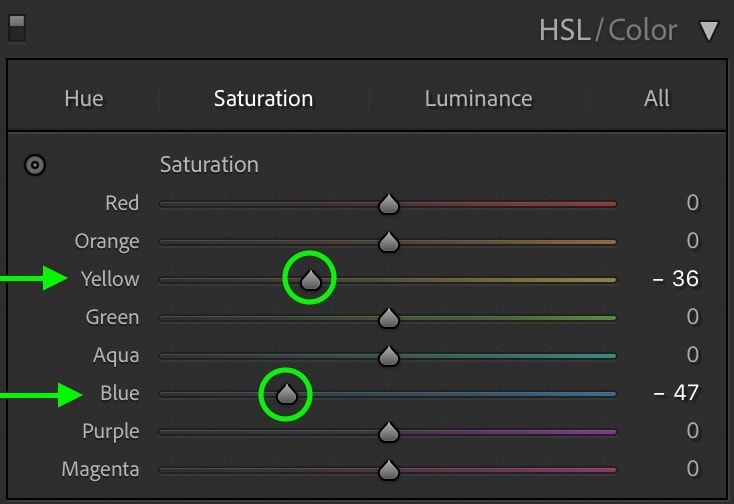
Task: Click the Yellow value field showing -36
Action: click(675, 279)
